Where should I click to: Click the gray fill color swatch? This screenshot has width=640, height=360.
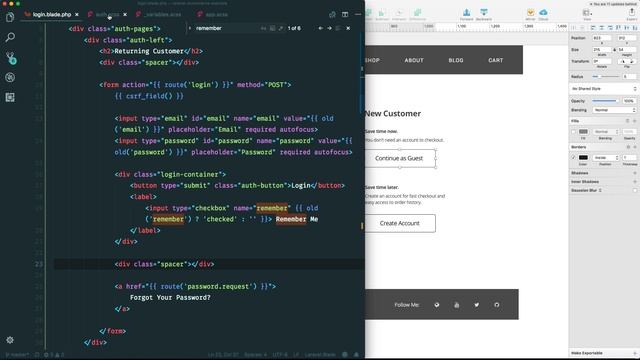coord(583,131)
